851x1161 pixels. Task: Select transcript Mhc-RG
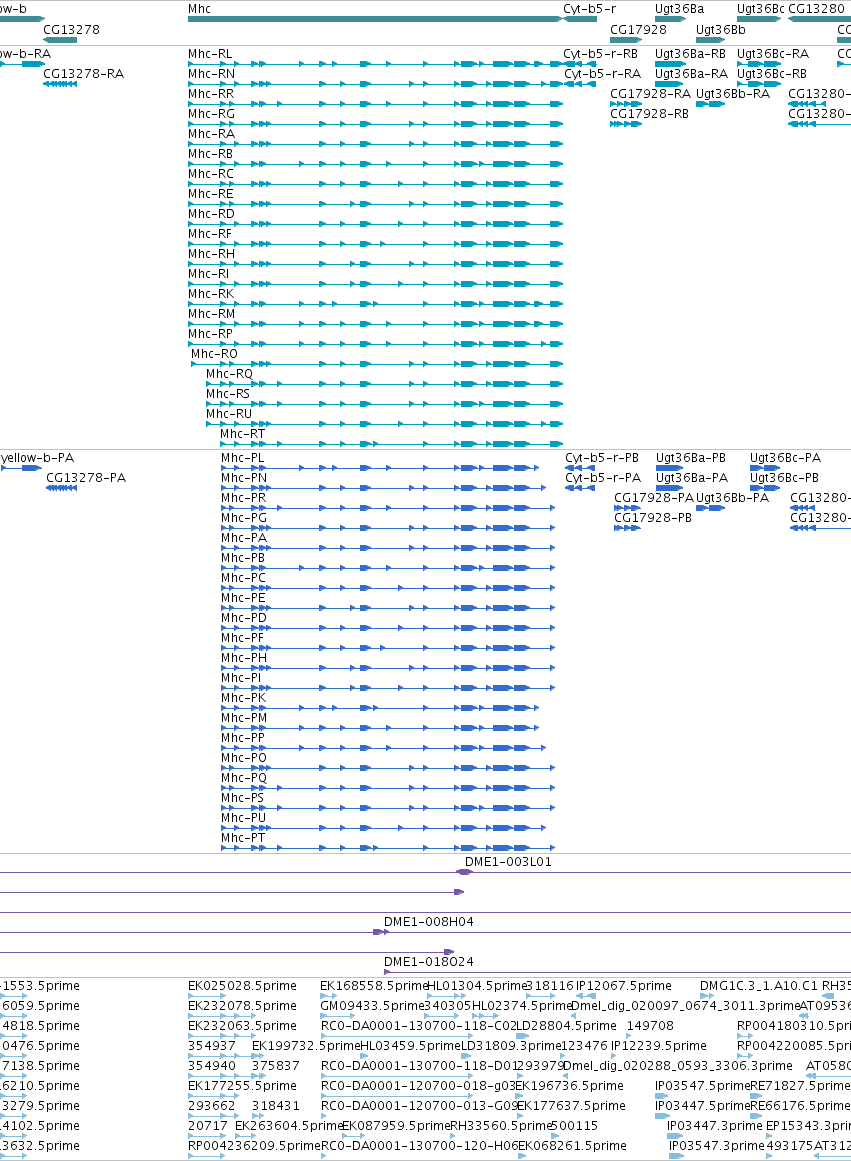[x=211, y=114]
